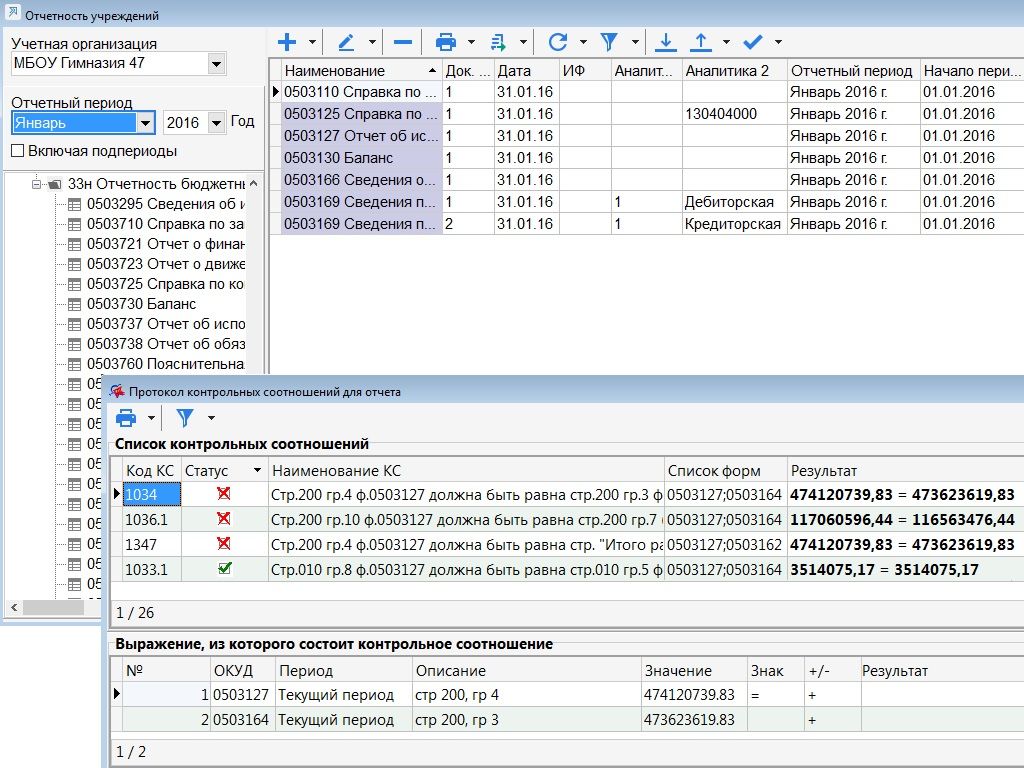The height and width of the screenshot is (768, 1024).
Task: Print the protocol with printer icon
Action: point(126,418)
